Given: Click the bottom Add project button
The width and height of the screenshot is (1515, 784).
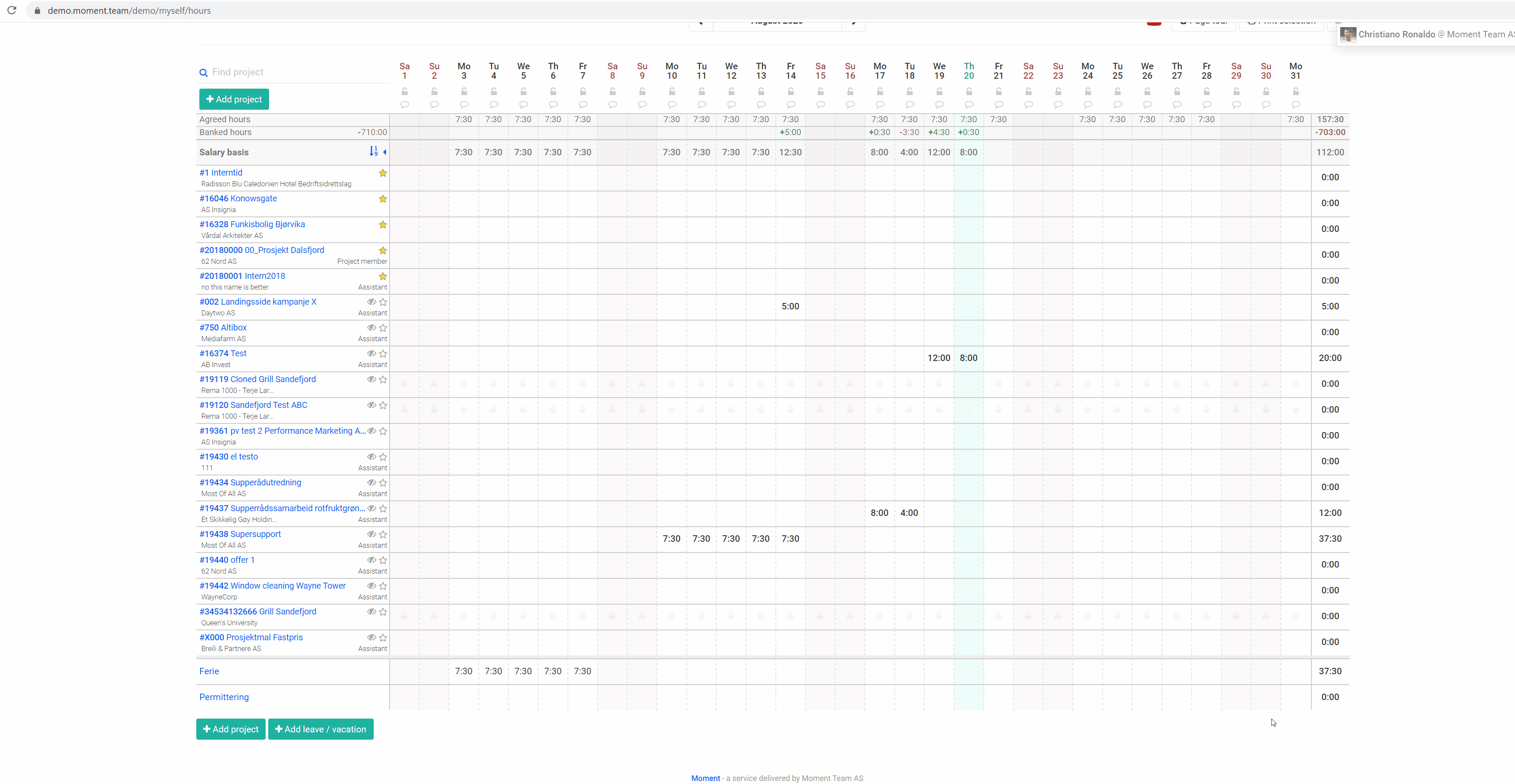Looking at the screenshot, I should click(x=231, y=729).
